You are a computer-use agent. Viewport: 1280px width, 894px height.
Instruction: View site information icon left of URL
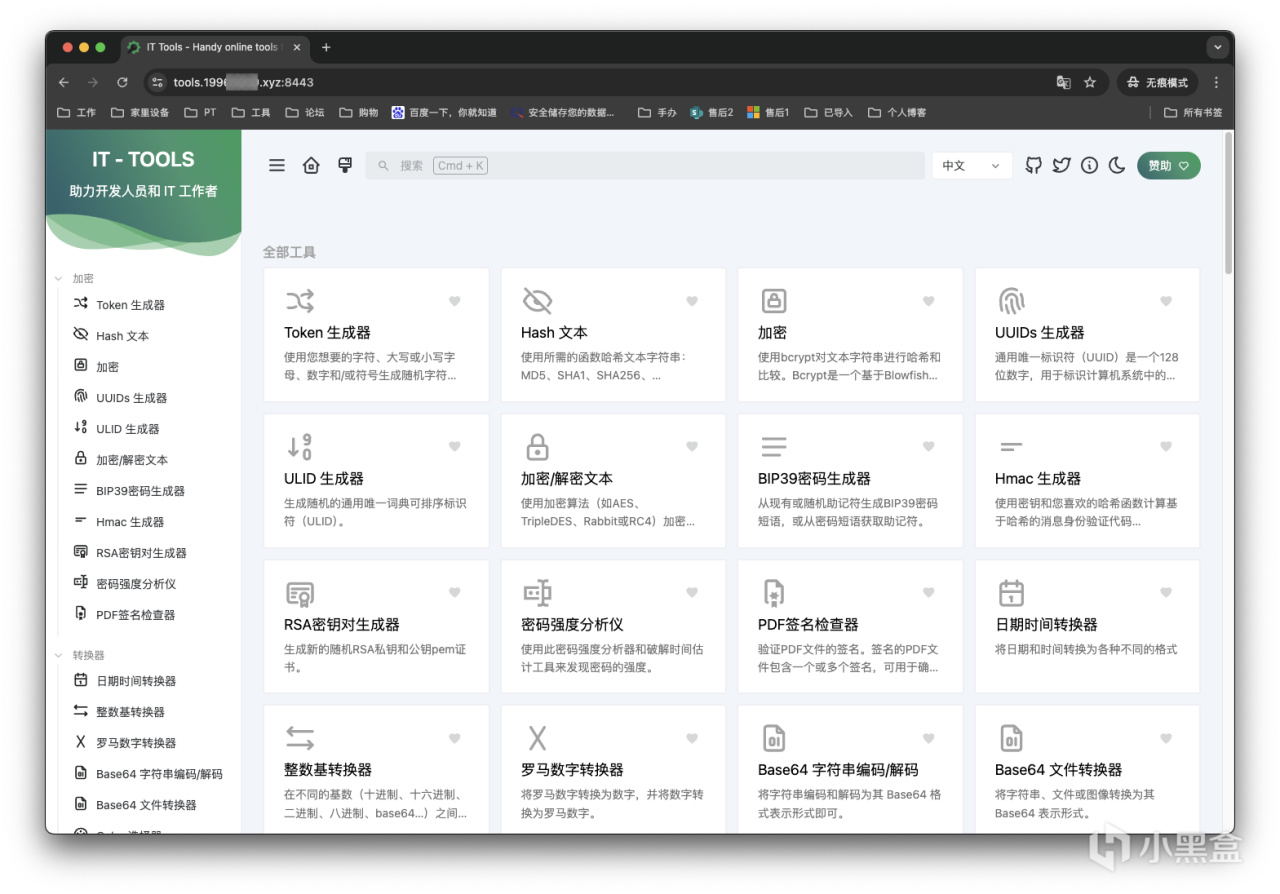pos(157,82)
